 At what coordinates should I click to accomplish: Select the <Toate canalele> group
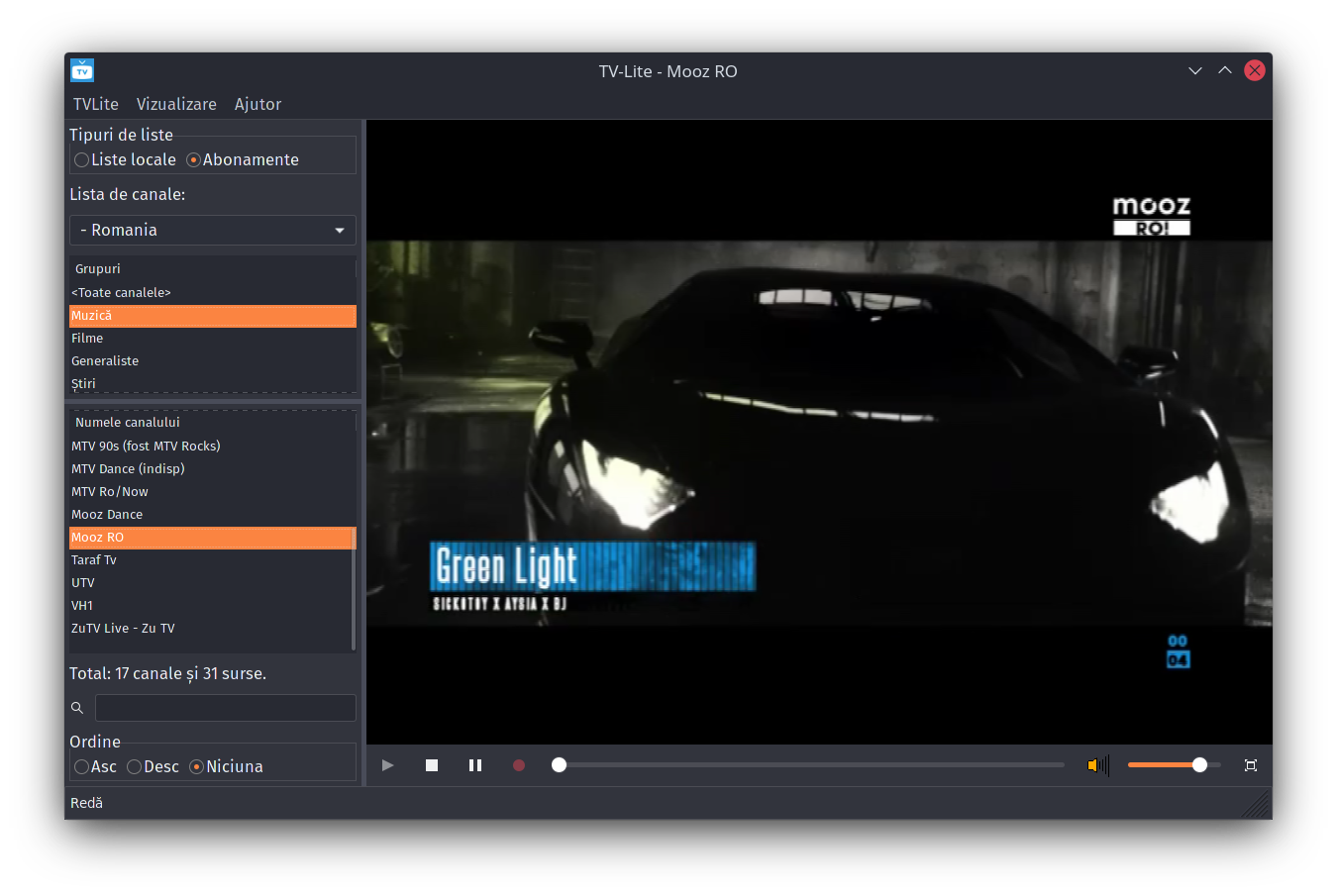click(213, 292)
